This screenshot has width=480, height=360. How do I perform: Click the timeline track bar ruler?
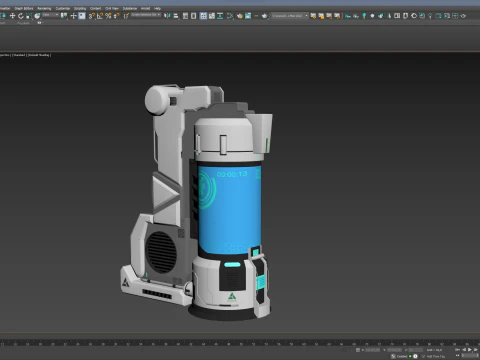click(x=240, y=343)
